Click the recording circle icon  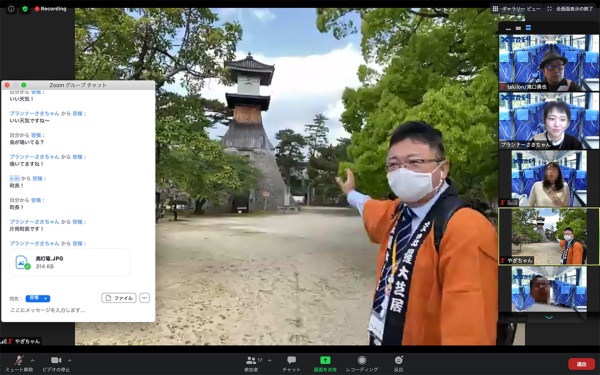(362, 360)
